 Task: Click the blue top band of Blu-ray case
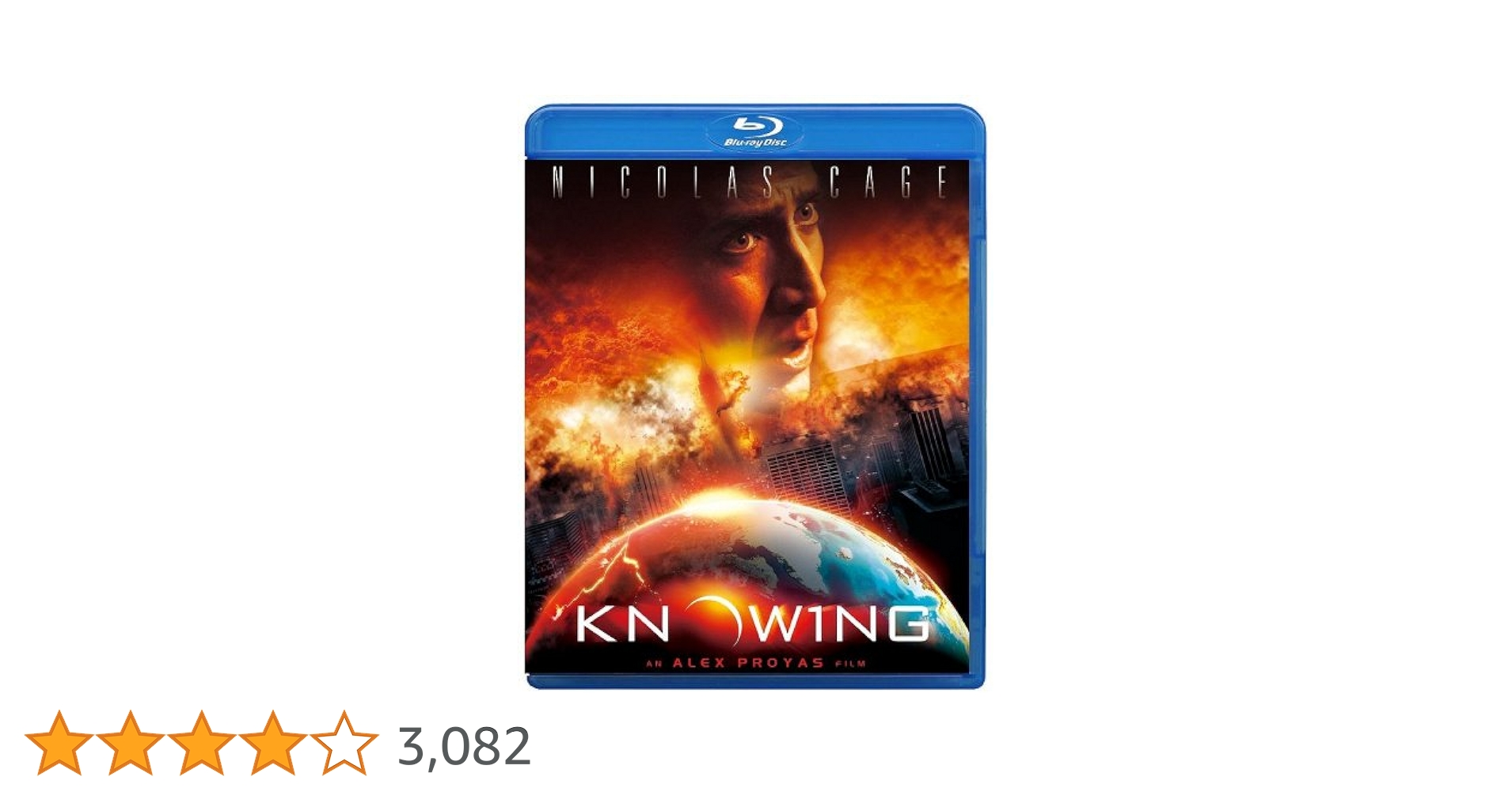[755, 131]
